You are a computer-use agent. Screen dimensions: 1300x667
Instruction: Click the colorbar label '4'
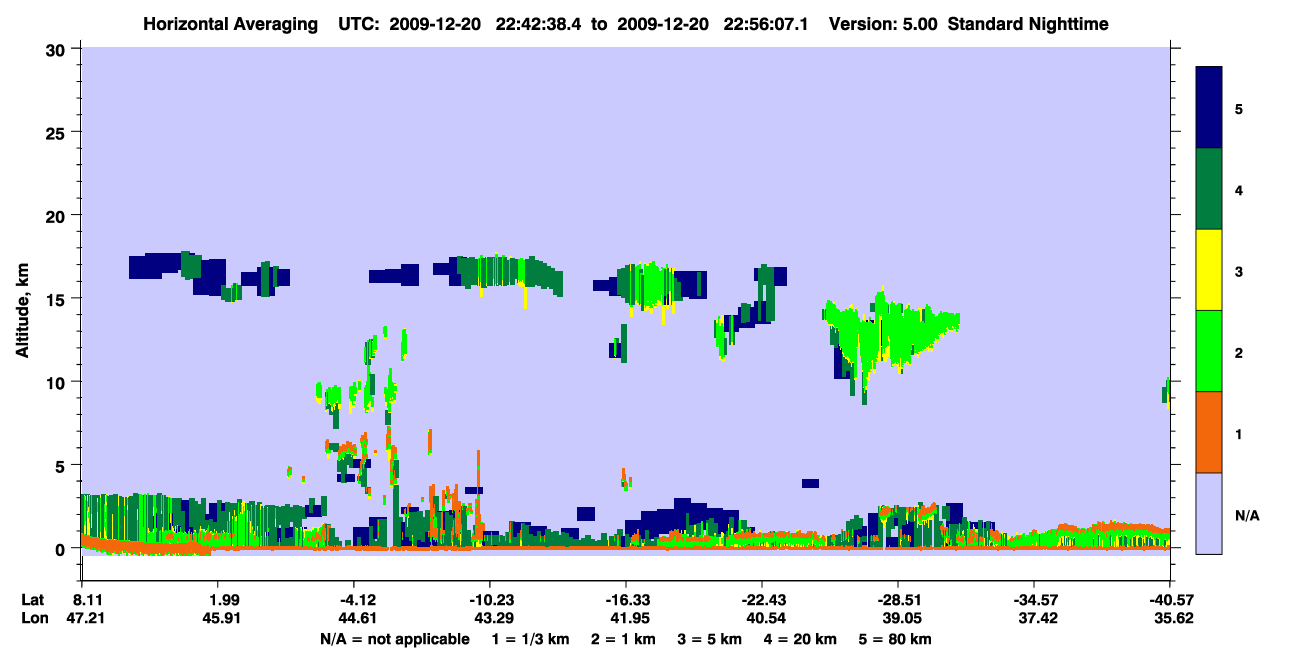click(x=1239, y=189)
